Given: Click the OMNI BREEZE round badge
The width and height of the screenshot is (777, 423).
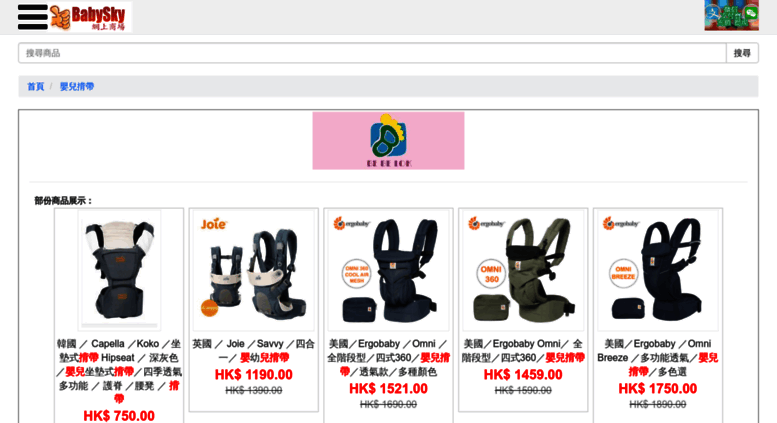Looking at the screenshot, I should 623,273.
